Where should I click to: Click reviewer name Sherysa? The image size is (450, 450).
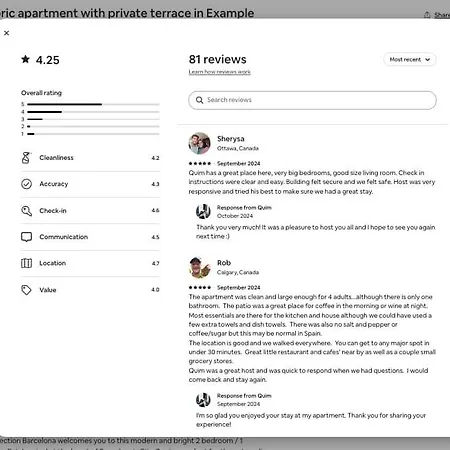tap(231, 139)
